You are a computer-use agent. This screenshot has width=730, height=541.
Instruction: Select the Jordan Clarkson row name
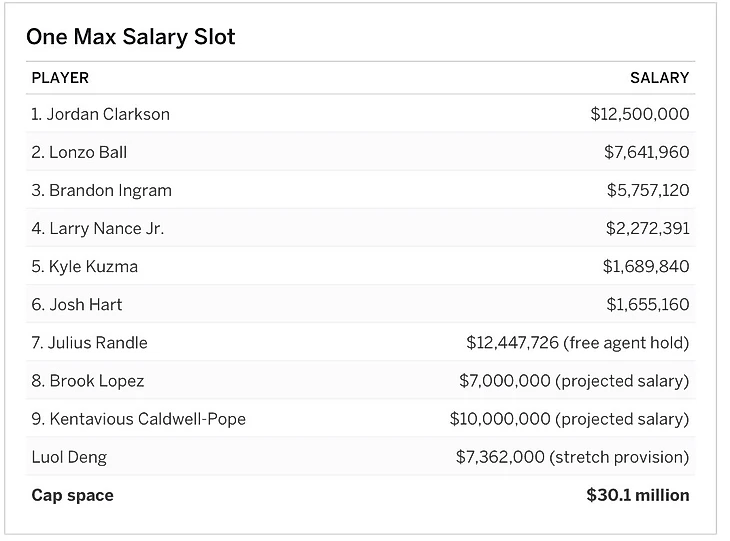pyautogui.click(x=101, y=114)
